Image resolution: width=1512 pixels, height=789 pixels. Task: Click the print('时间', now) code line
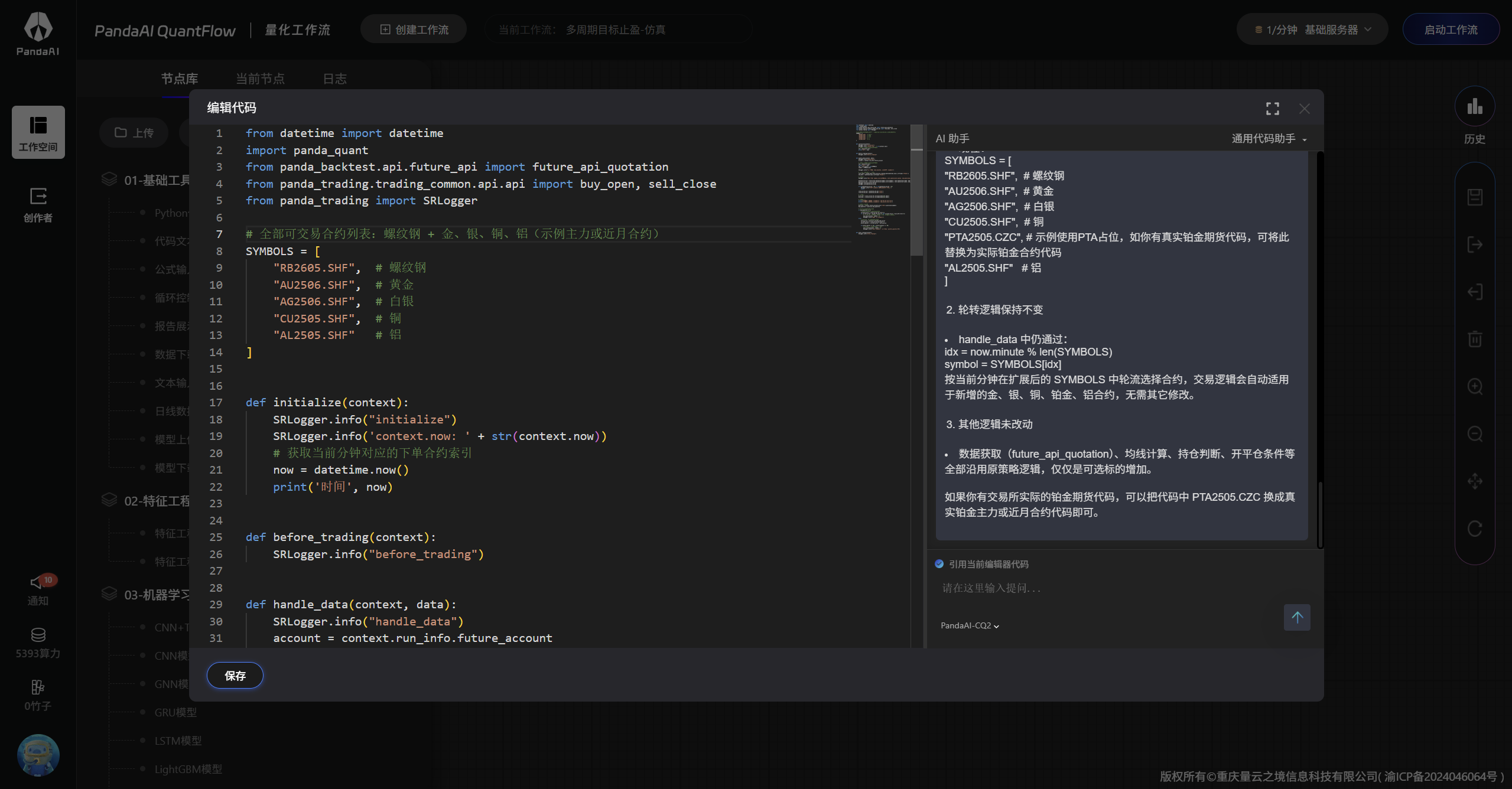[333, 487]
